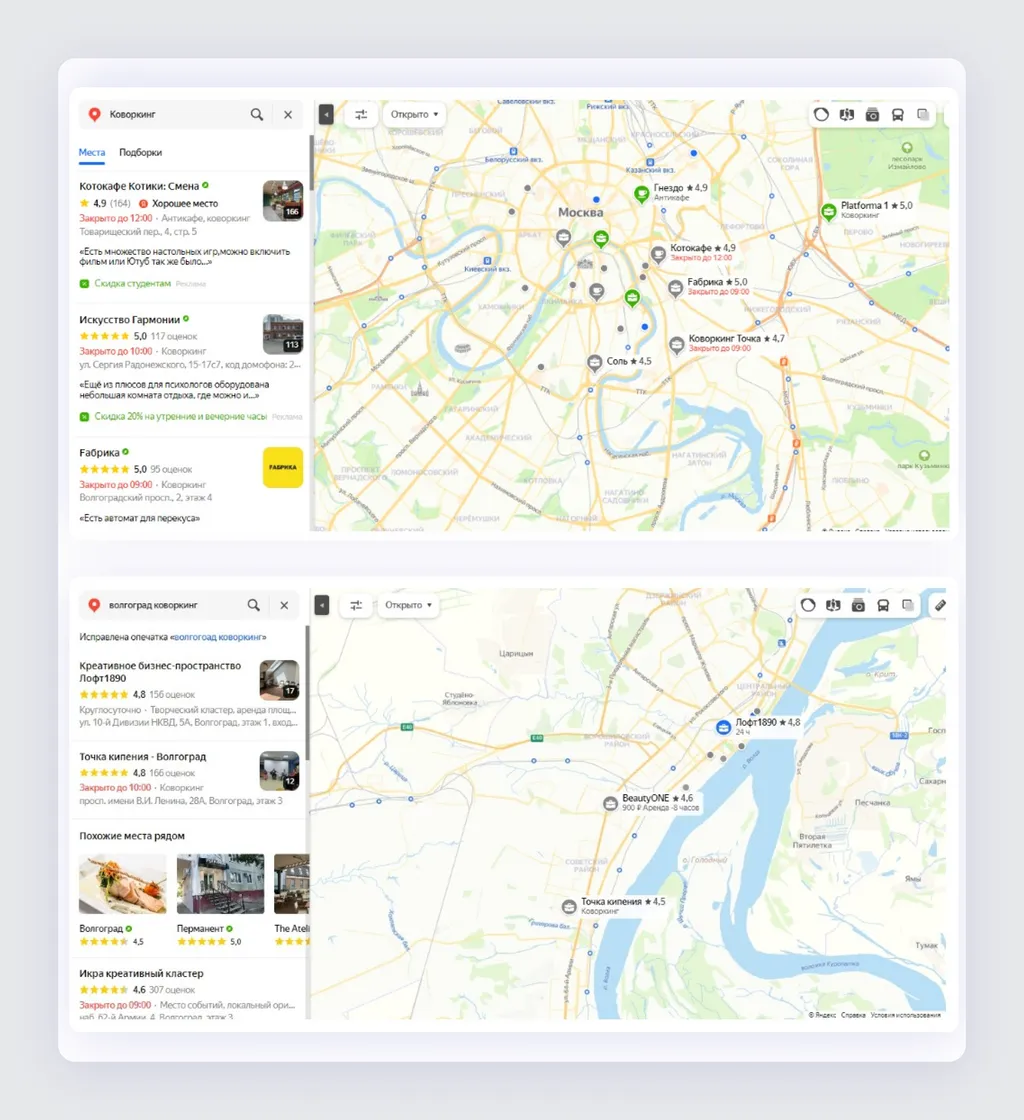Click the Хорошее место badge on Котокафе
The width and height of the screenshot is (1024, 1120).
point(179,204)
